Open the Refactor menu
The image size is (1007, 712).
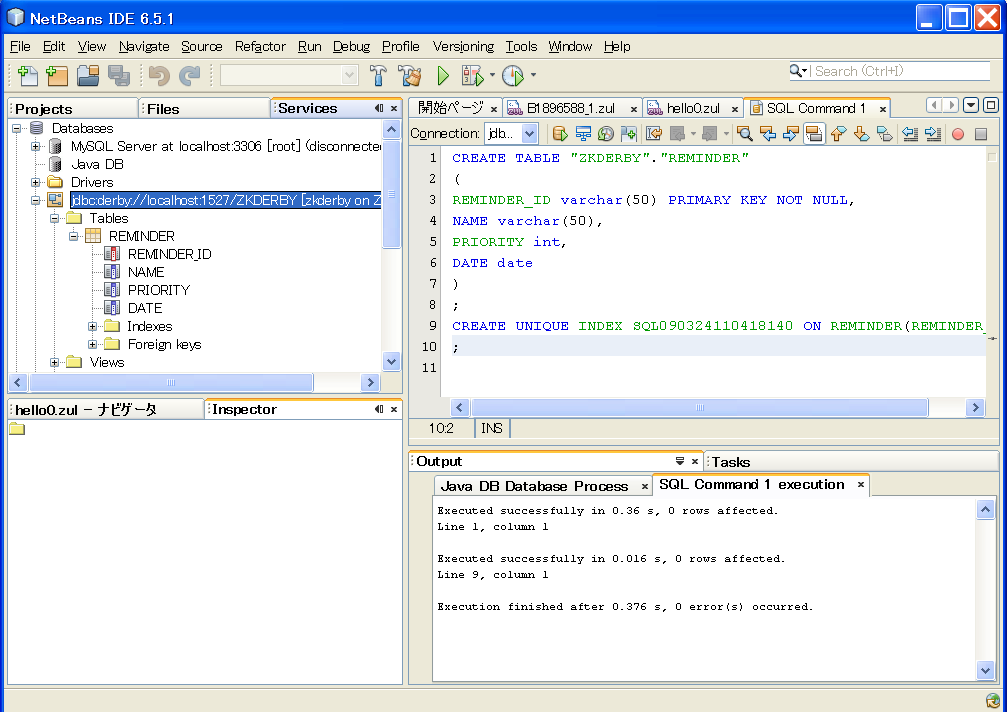[260, 46]
